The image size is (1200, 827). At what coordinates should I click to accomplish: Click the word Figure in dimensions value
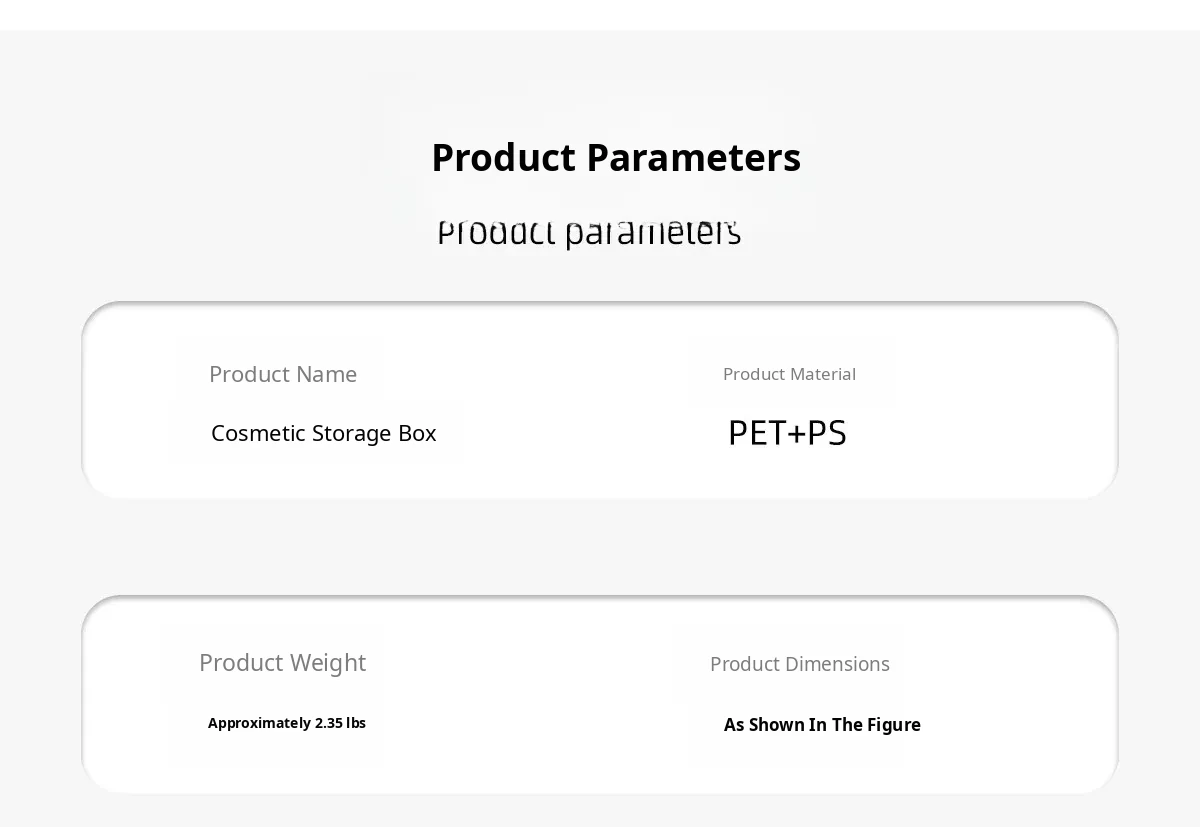click(x=894, y=725)
